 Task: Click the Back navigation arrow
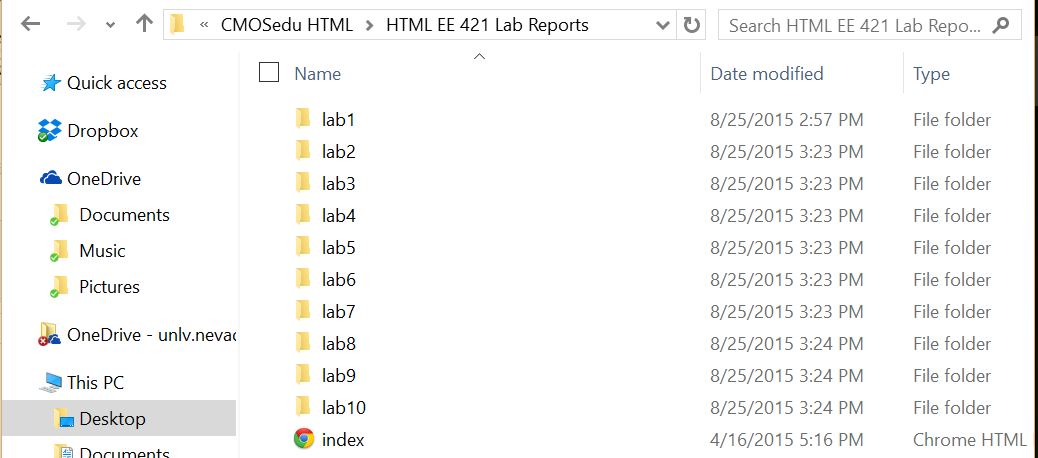30,24
